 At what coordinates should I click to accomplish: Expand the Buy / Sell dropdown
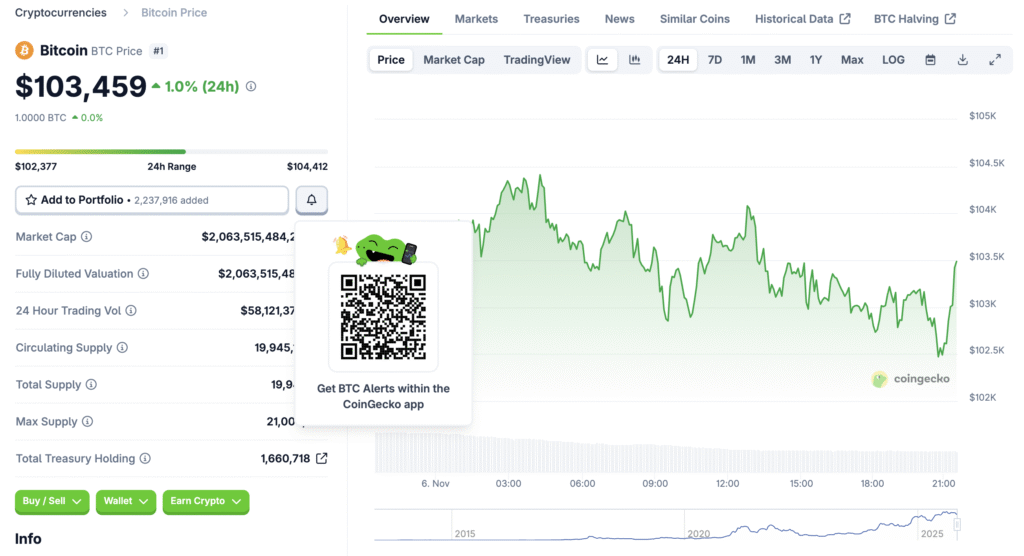[x=52, y=501]
